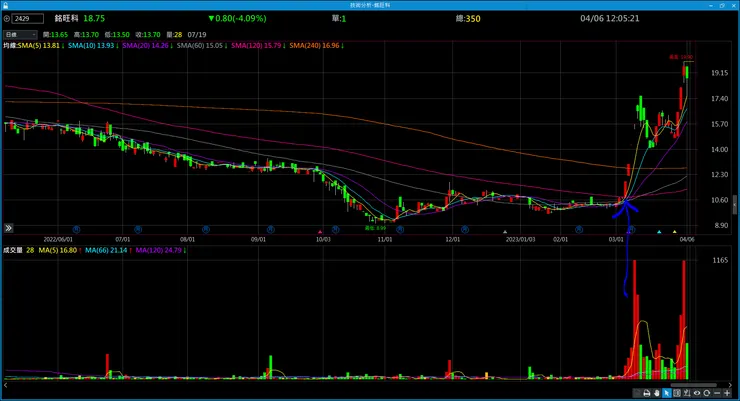Click the stock name 銘旺科
This screenshot has height=401, width=740.
67,18
